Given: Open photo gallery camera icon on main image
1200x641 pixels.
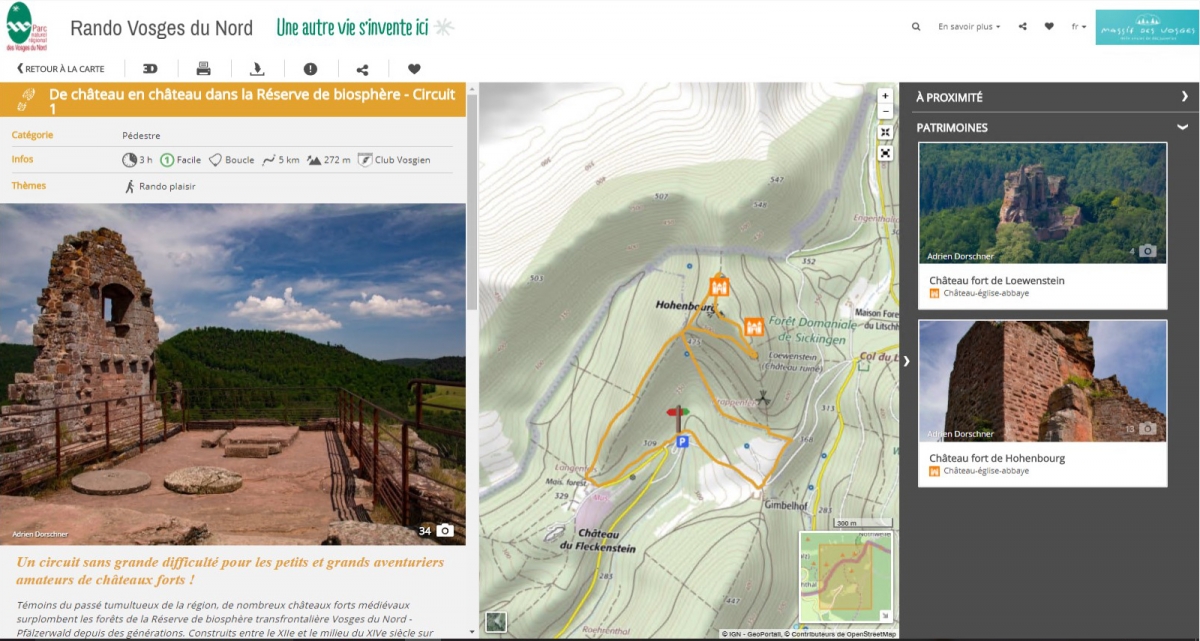Looking at the screenshot, I should 445,530.
